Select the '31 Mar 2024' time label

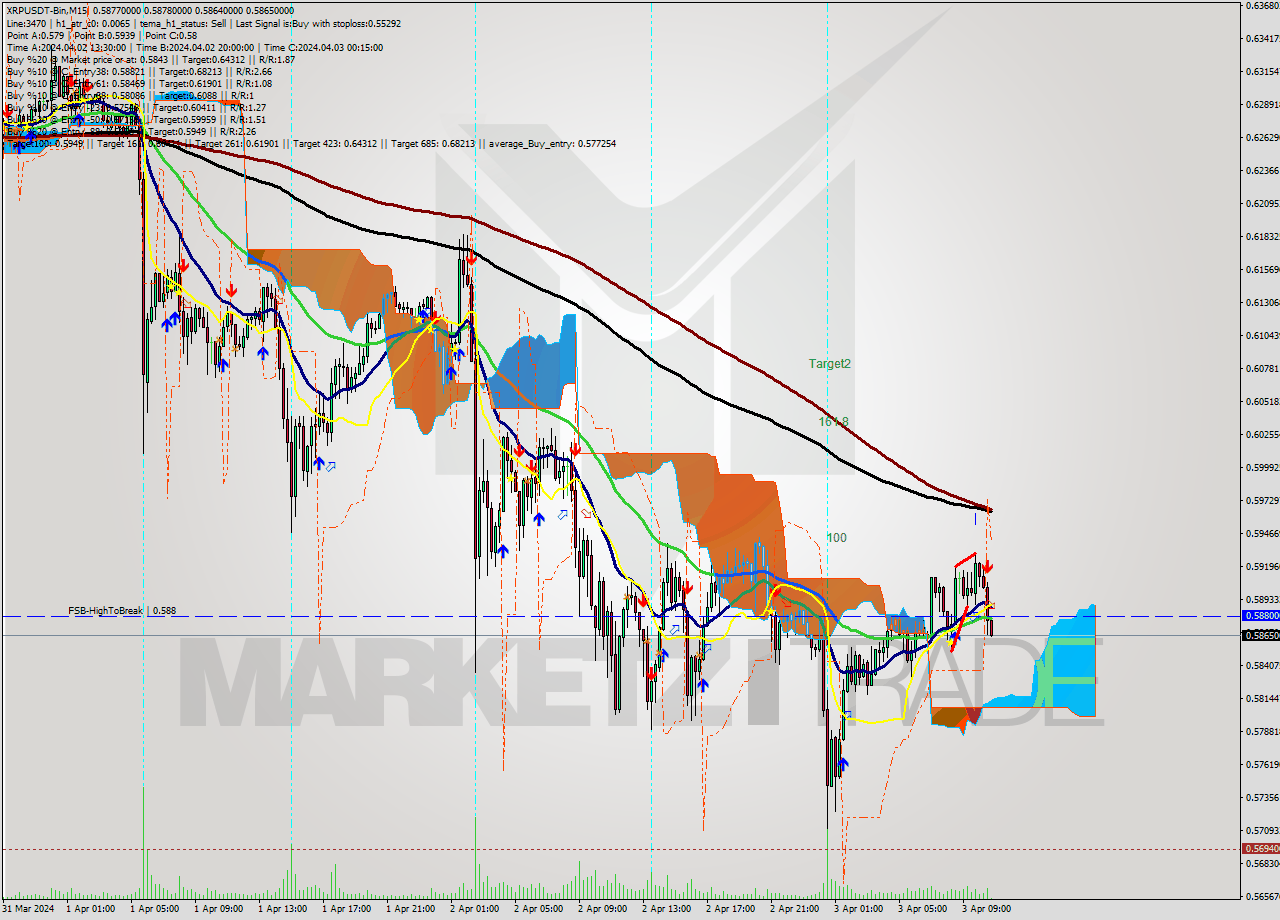[x=28, y=909]
